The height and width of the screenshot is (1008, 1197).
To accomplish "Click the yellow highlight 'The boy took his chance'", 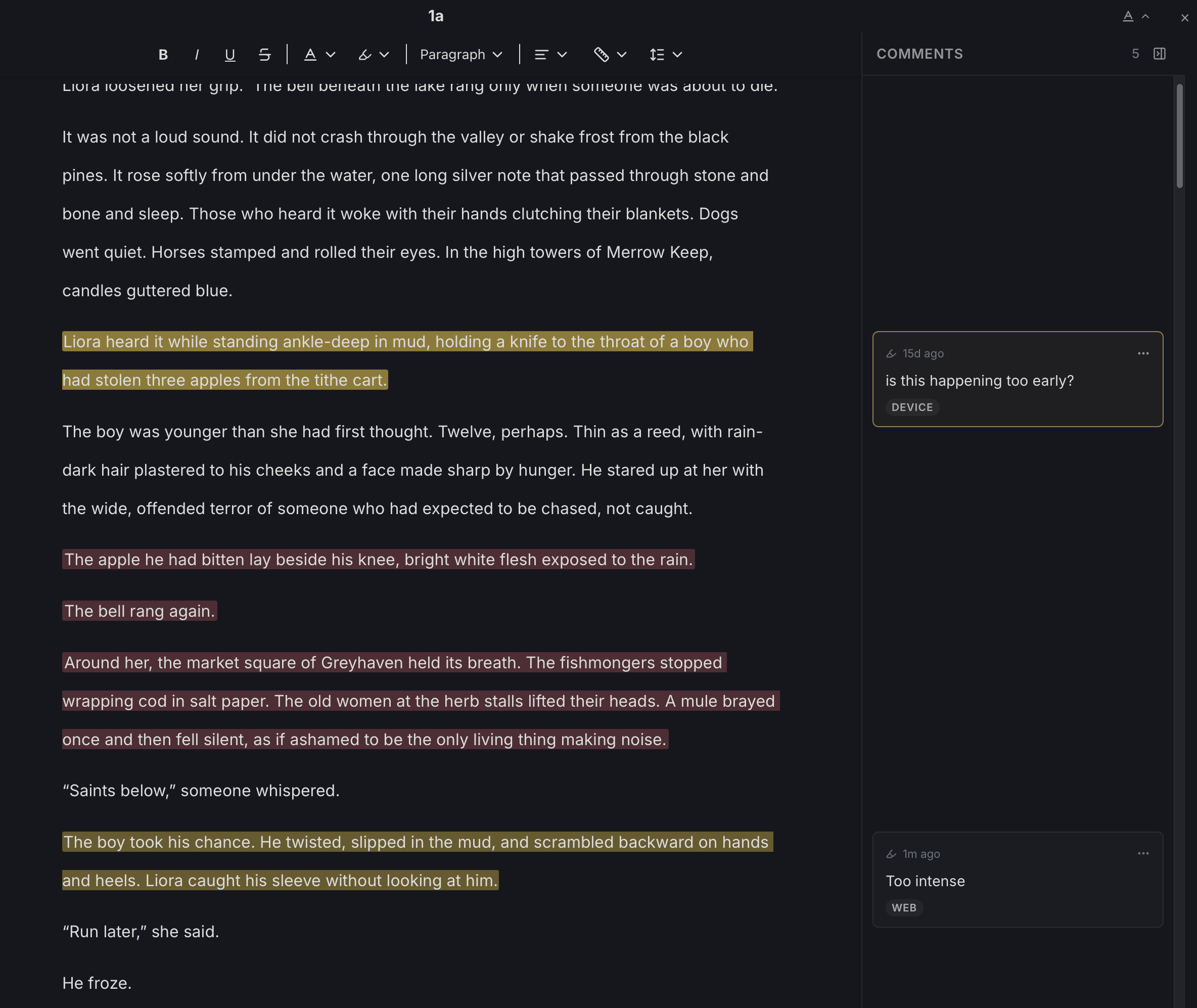I will 417,861.
